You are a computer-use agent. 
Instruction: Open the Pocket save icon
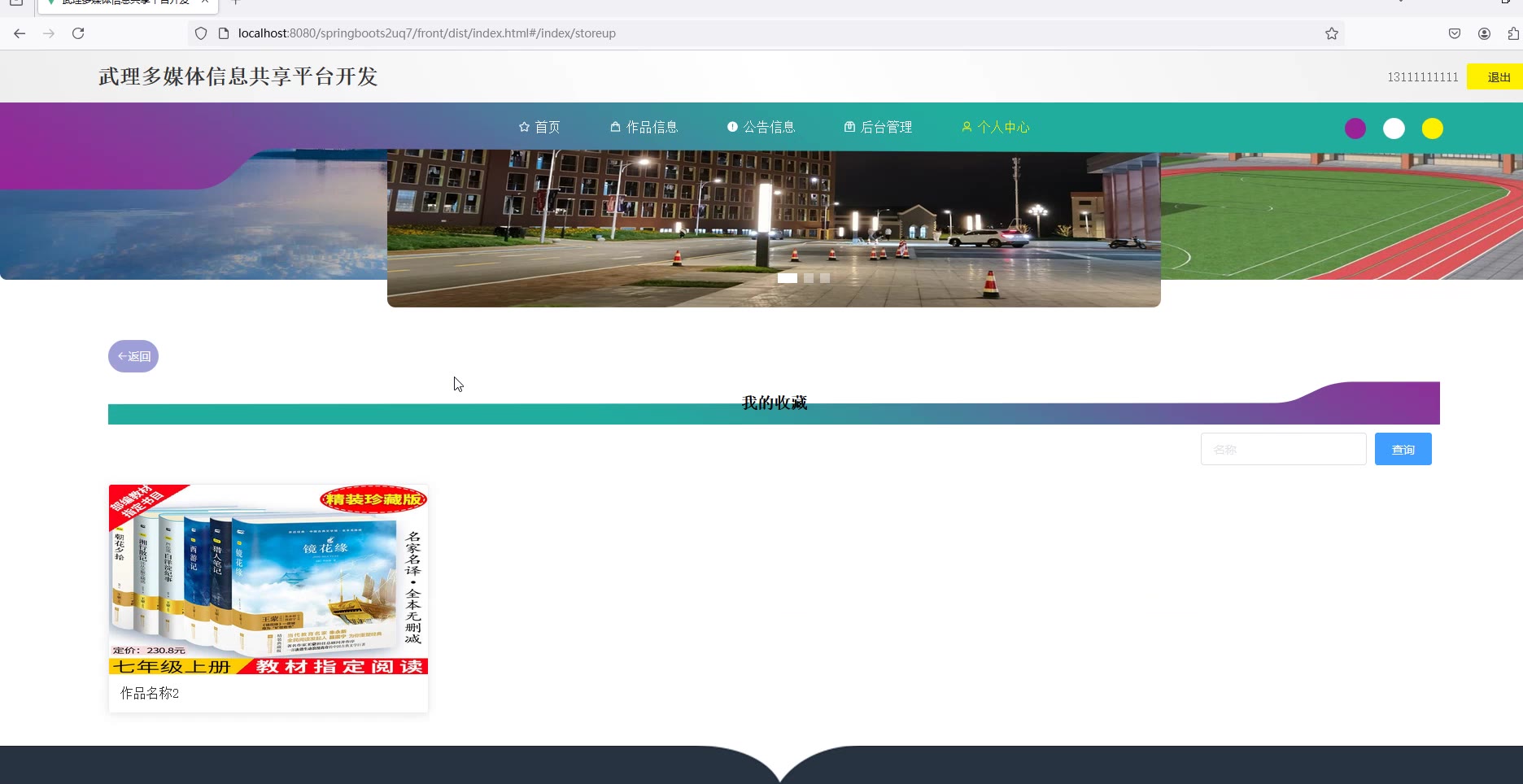(1455, 33)
